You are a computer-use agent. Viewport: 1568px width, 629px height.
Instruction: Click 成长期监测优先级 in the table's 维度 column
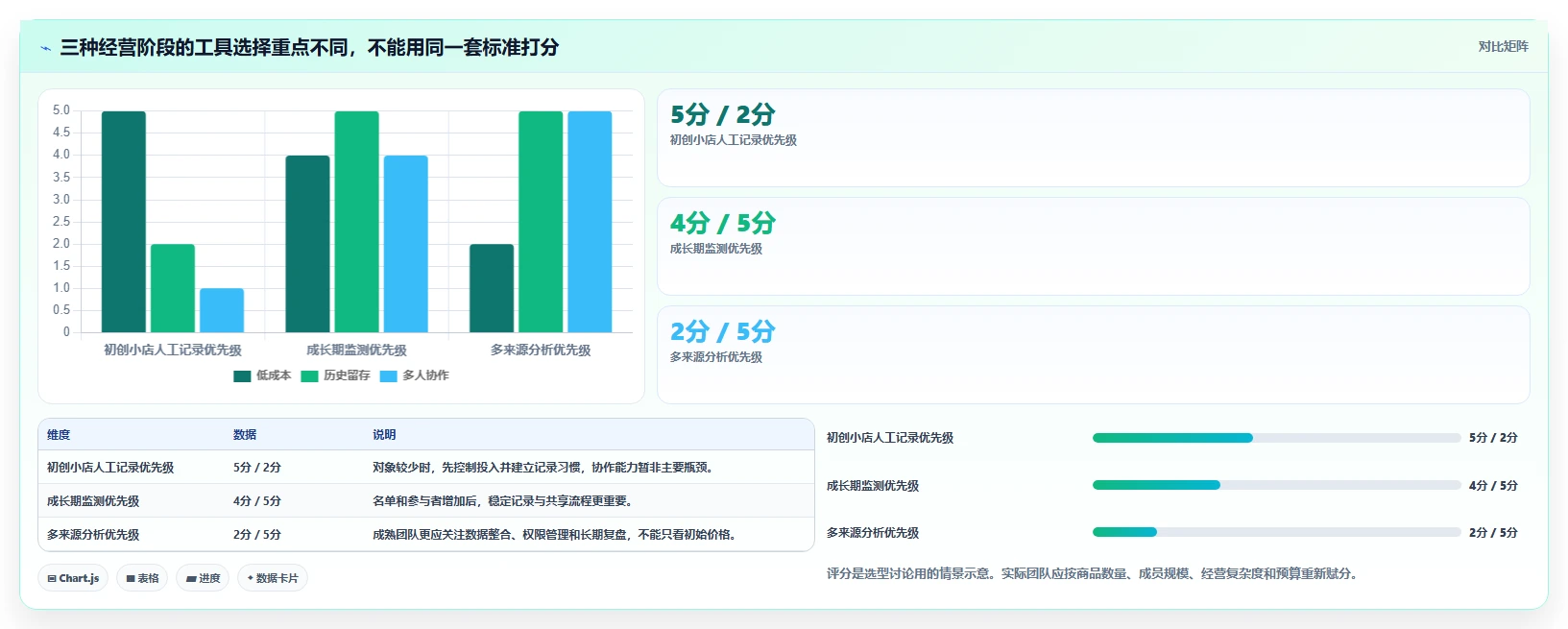tap(93, 501)
